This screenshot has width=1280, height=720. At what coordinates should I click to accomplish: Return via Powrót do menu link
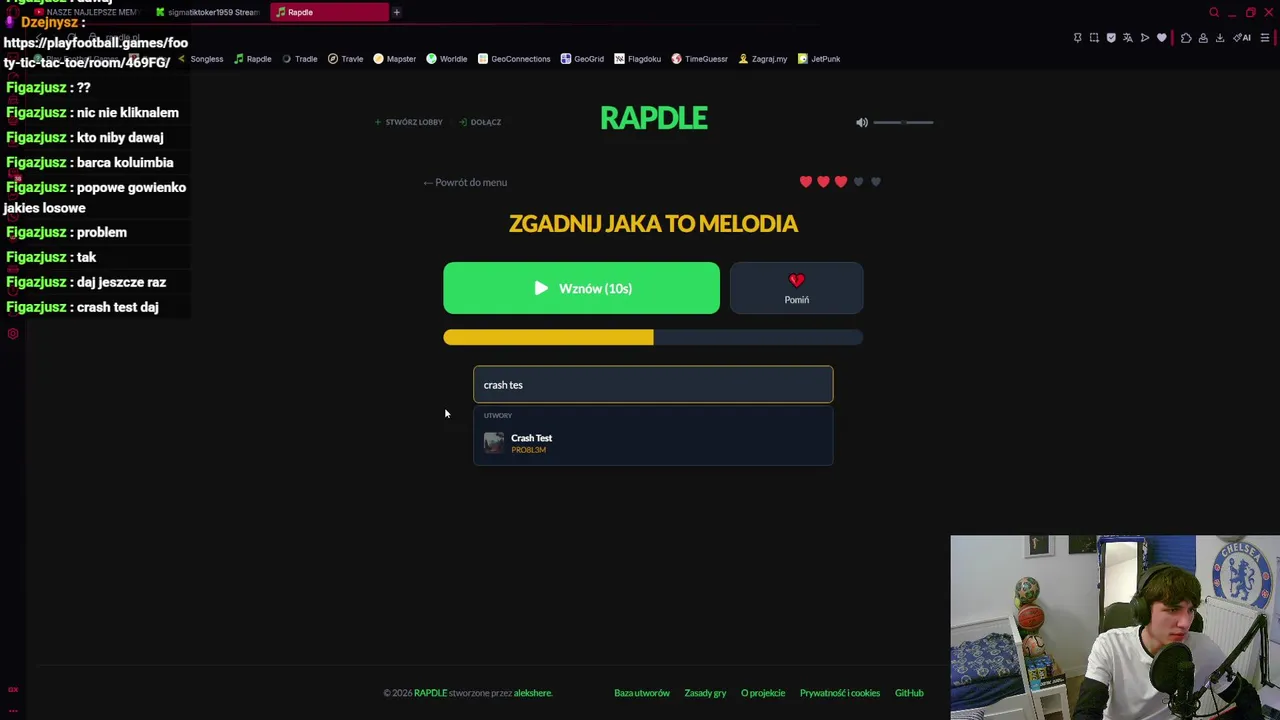[x=465, y=182]
